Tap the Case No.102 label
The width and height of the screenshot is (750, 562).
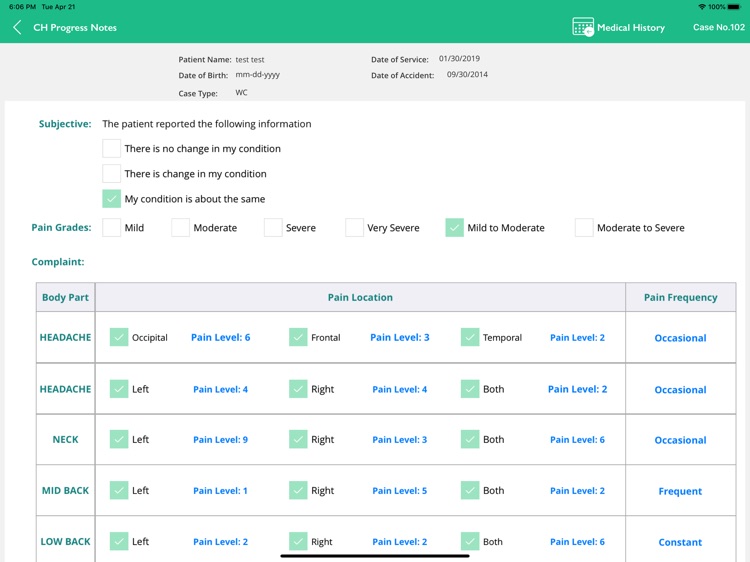pyautogui.click(x=718, y=28)
